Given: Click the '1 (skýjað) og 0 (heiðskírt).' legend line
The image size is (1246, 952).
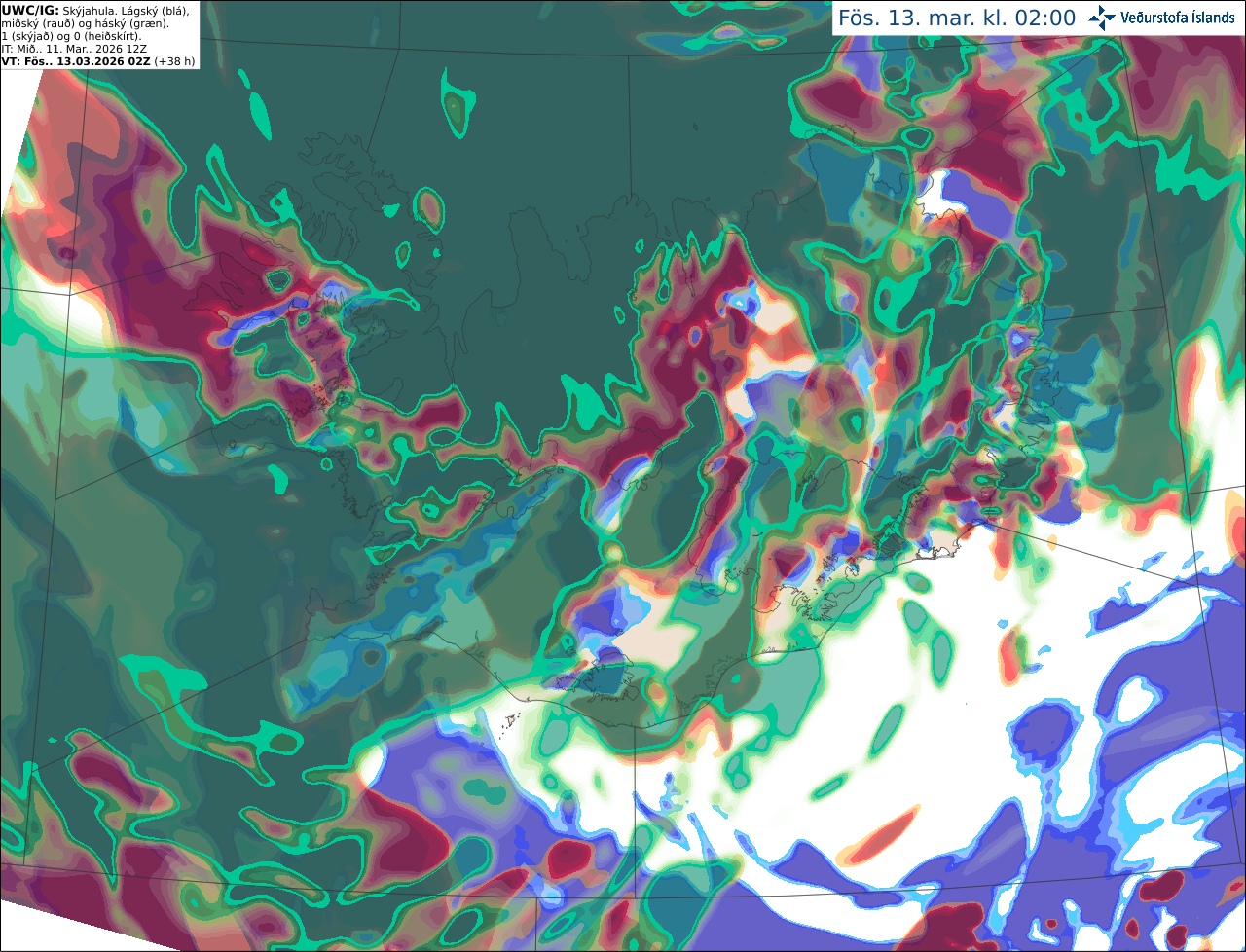Looking at the screenshot, I should [x=71, y=36].
